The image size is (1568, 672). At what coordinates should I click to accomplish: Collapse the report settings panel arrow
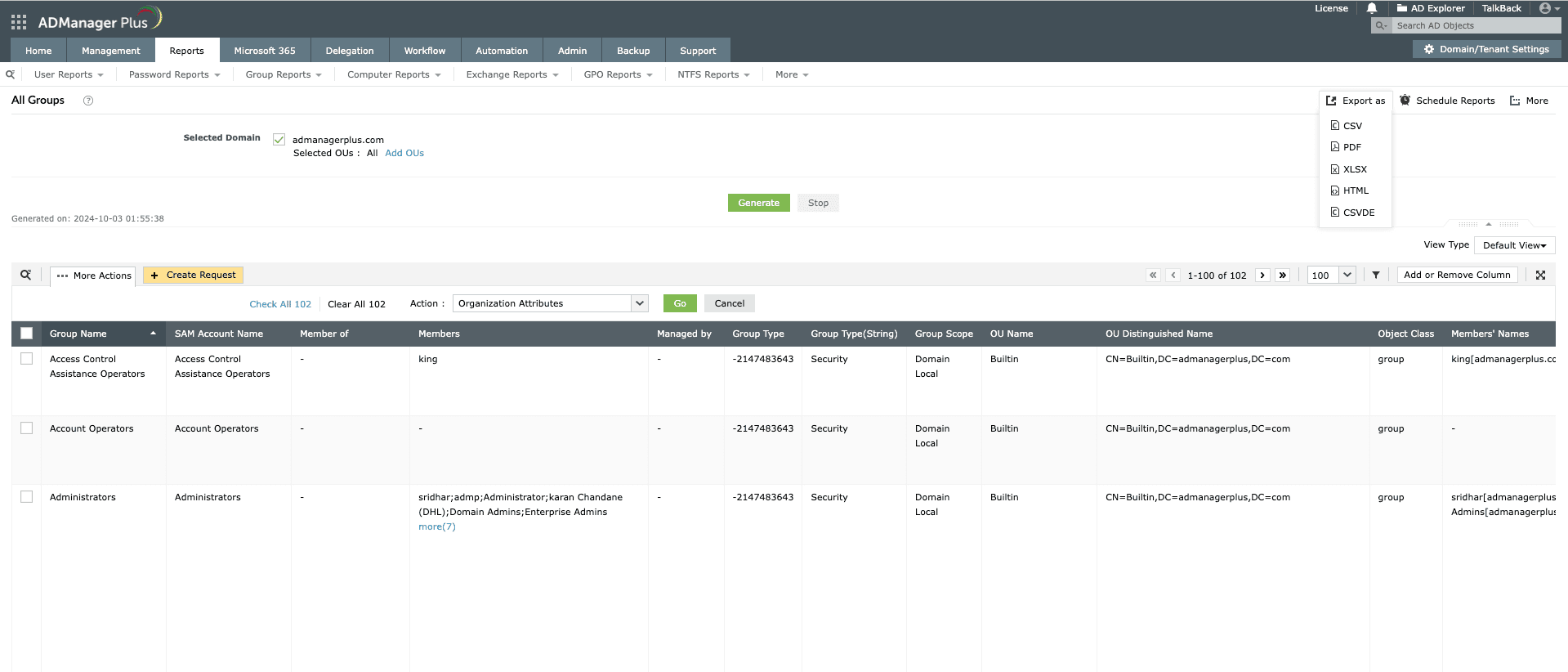tap(1489, 224)
